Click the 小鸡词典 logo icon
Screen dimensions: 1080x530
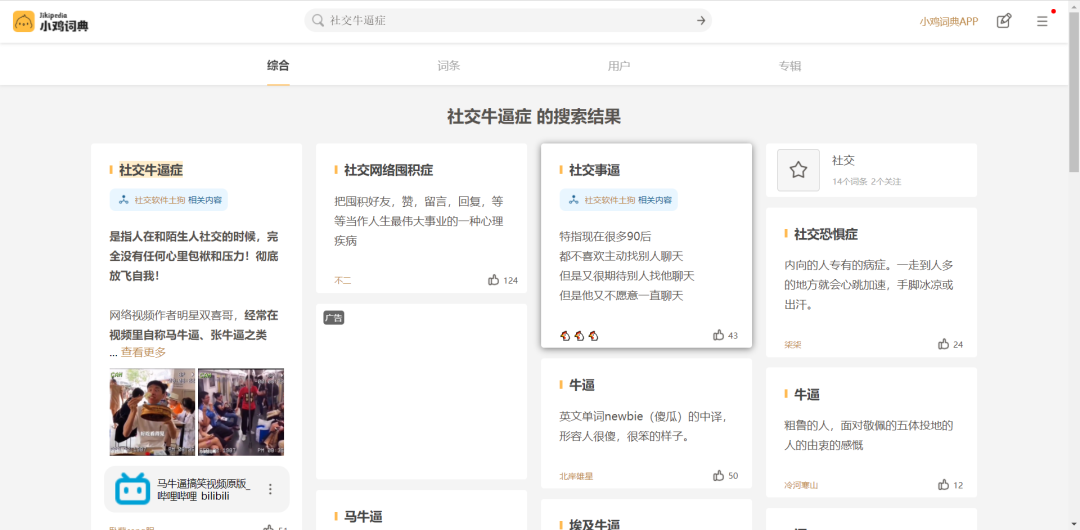[24, 21]
